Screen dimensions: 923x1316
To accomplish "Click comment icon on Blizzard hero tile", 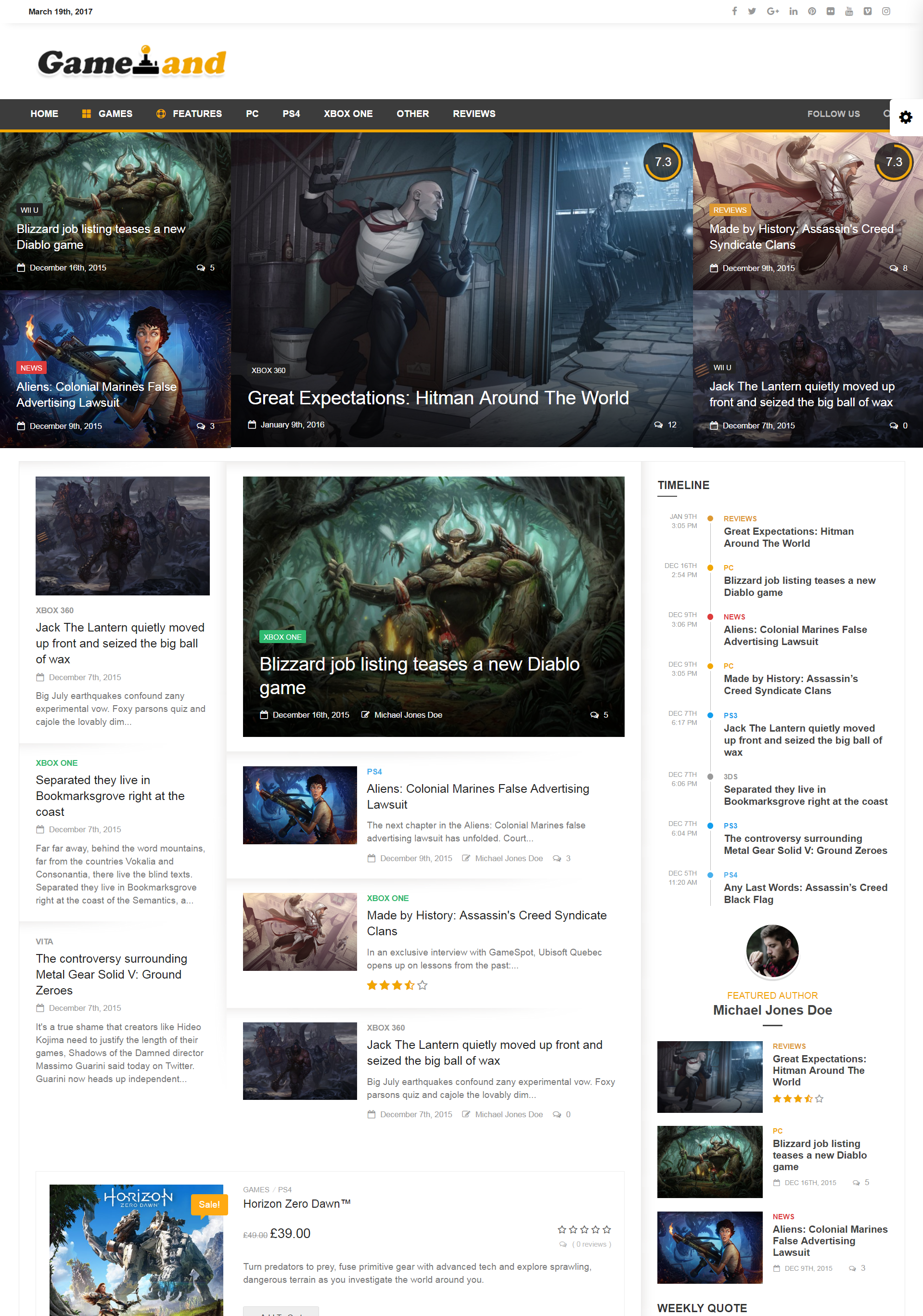I will click(201, 268).
